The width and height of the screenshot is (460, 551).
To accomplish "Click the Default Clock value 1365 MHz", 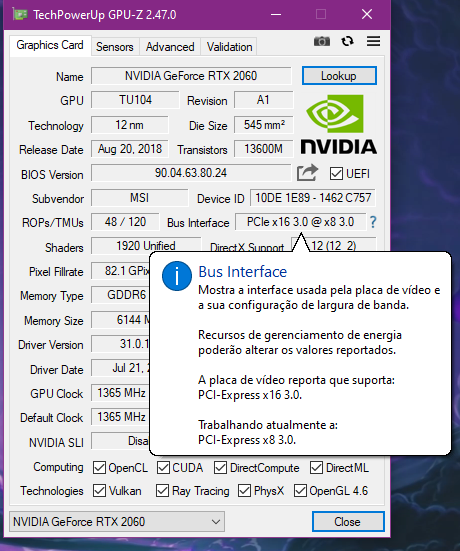I will point(121,417).
